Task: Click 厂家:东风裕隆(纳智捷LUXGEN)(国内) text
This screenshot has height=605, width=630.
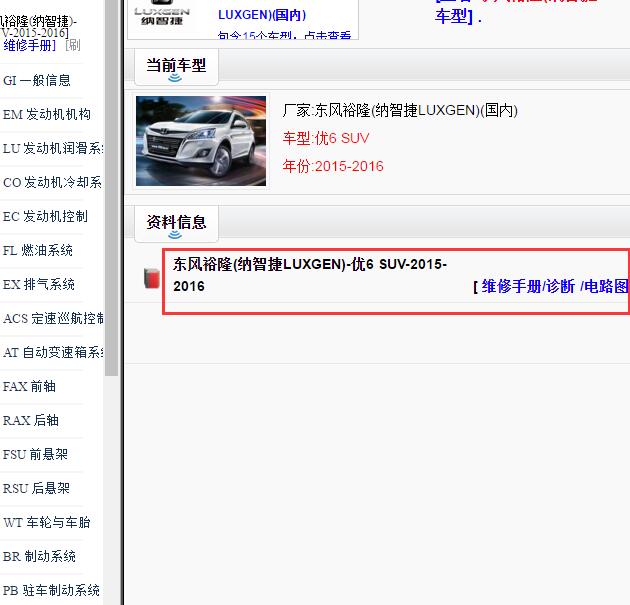Action: pos(400,110)
